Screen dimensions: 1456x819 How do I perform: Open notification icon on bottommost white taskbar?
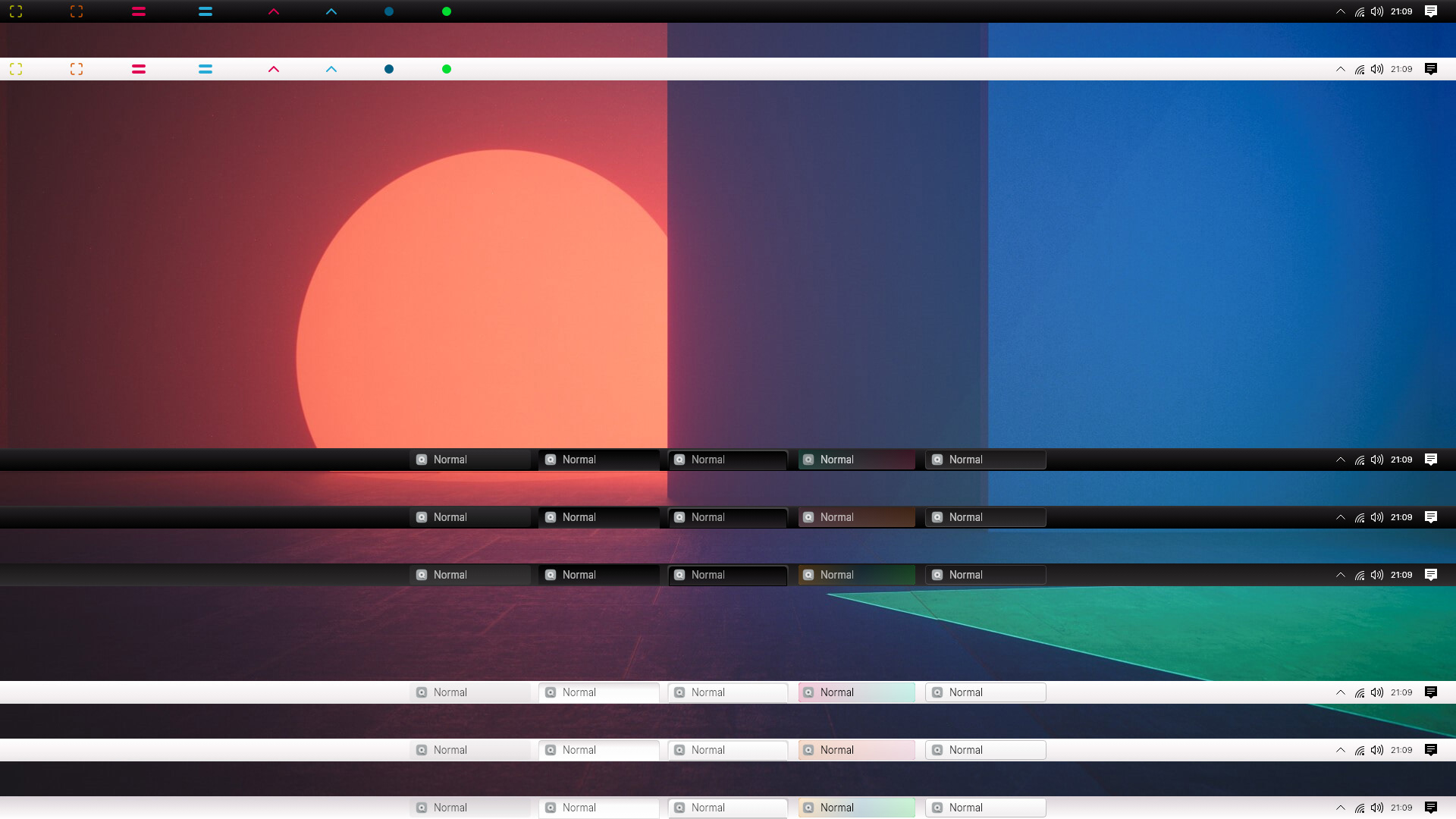[1431, 808]
